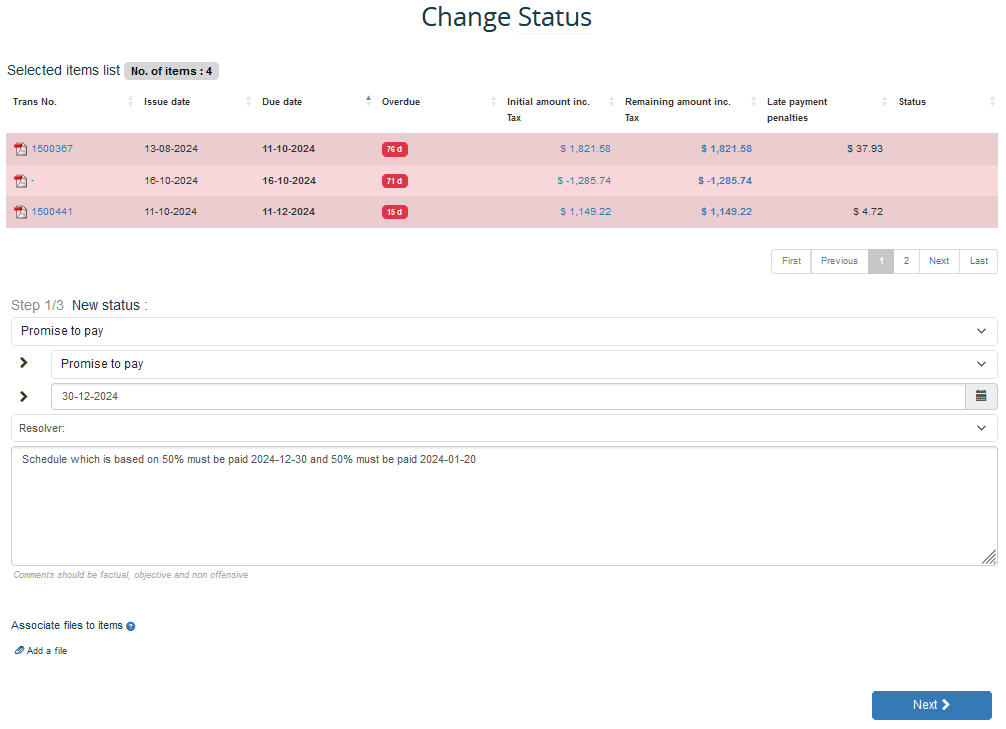Expand the Resolver dropdown
1006x729 pixels.
(503, 428)
